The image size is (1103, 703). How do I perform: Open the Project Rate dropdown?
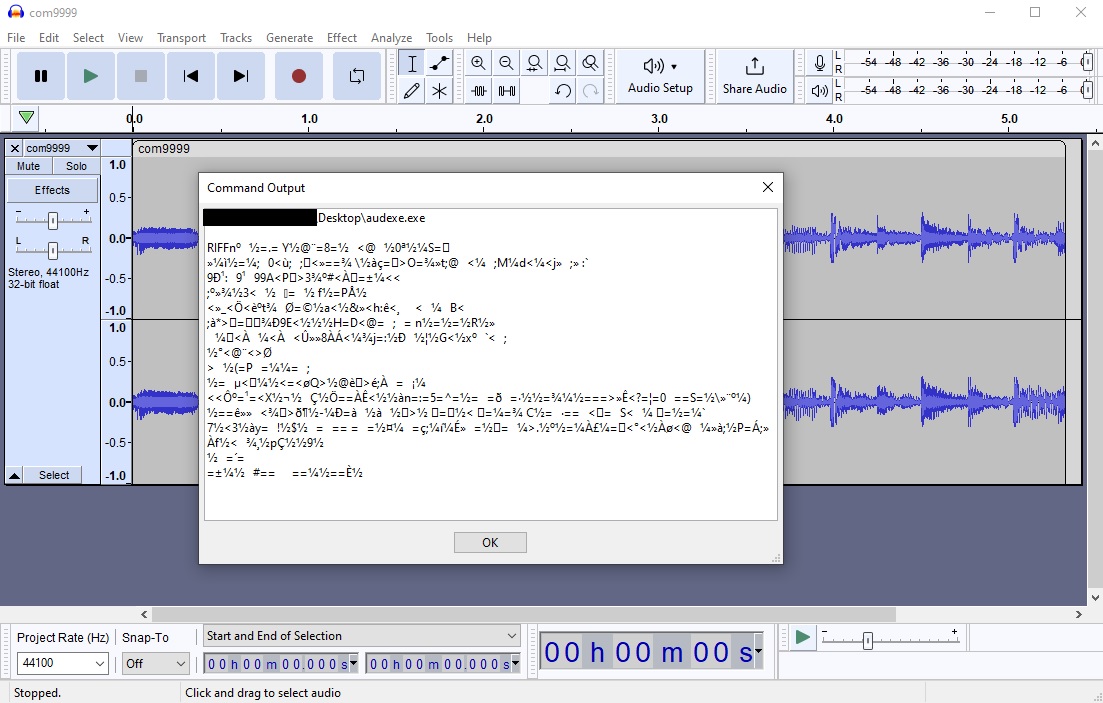coord(62,663)
